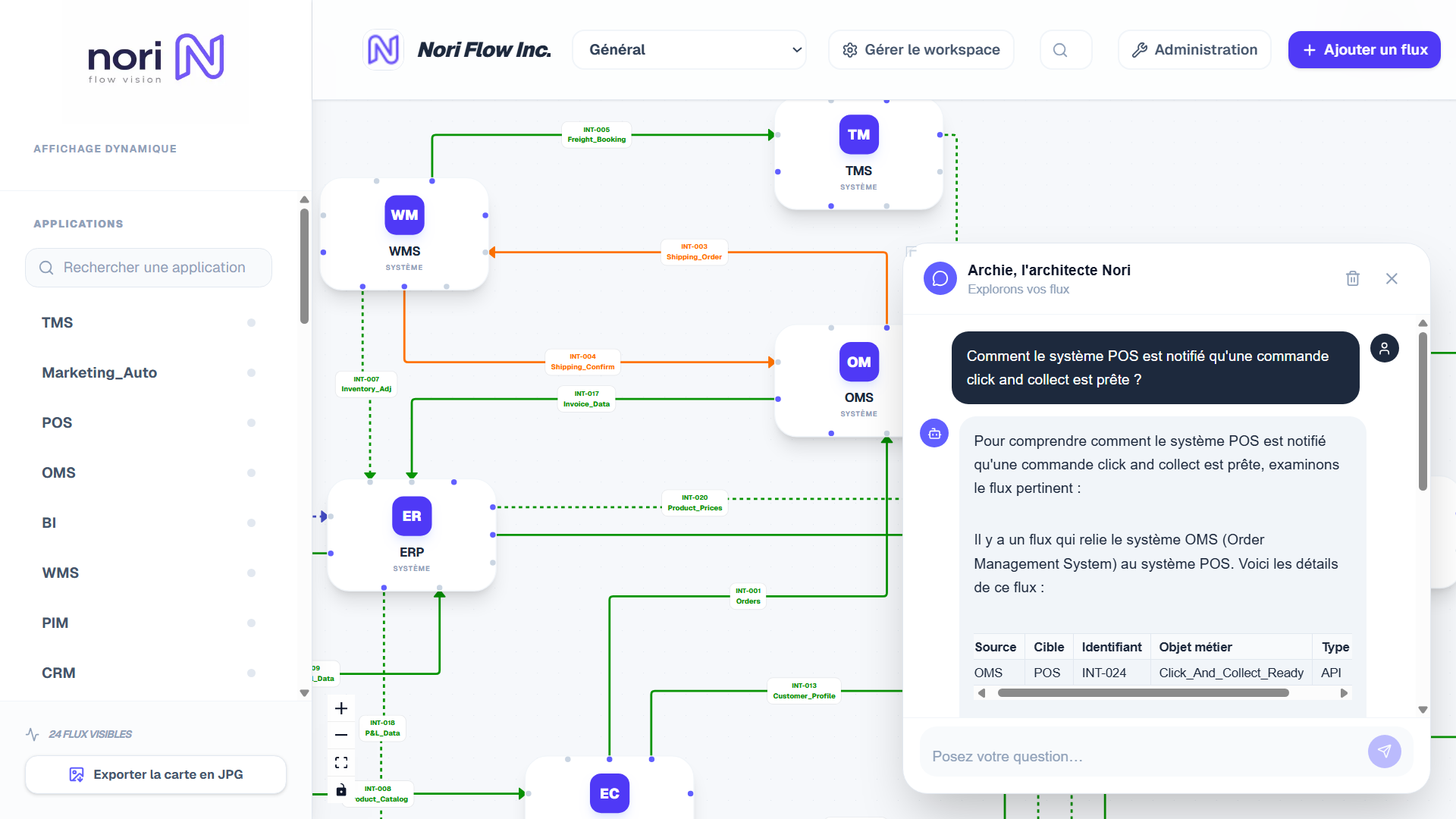
Task: Click the user avatar beside the question
Action: pos(1384,348)
